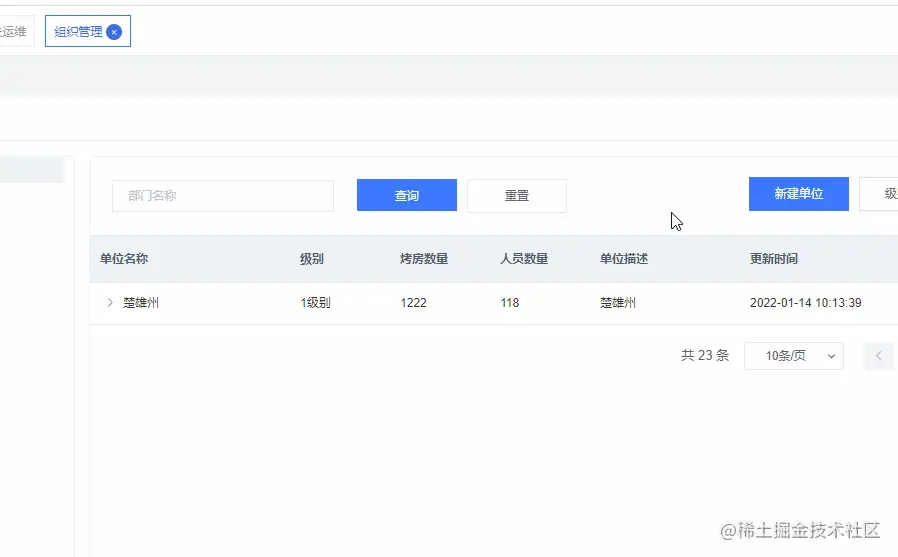Click the 级别 column header
The width and height of the screenshot is (898, 557).
click(x=312, y=259)
